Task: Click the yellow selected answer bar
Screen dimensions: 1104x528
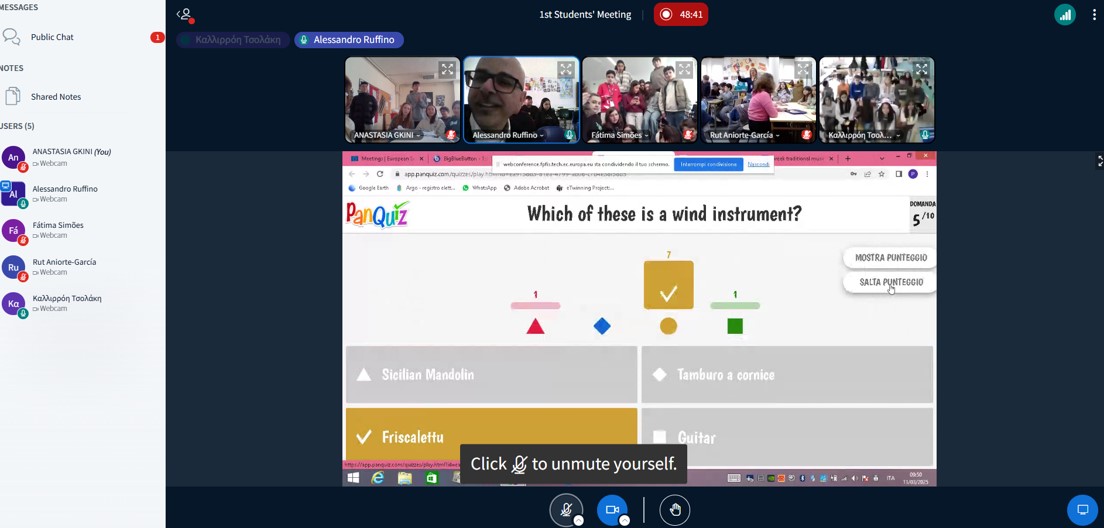Action: click(491, 437)
